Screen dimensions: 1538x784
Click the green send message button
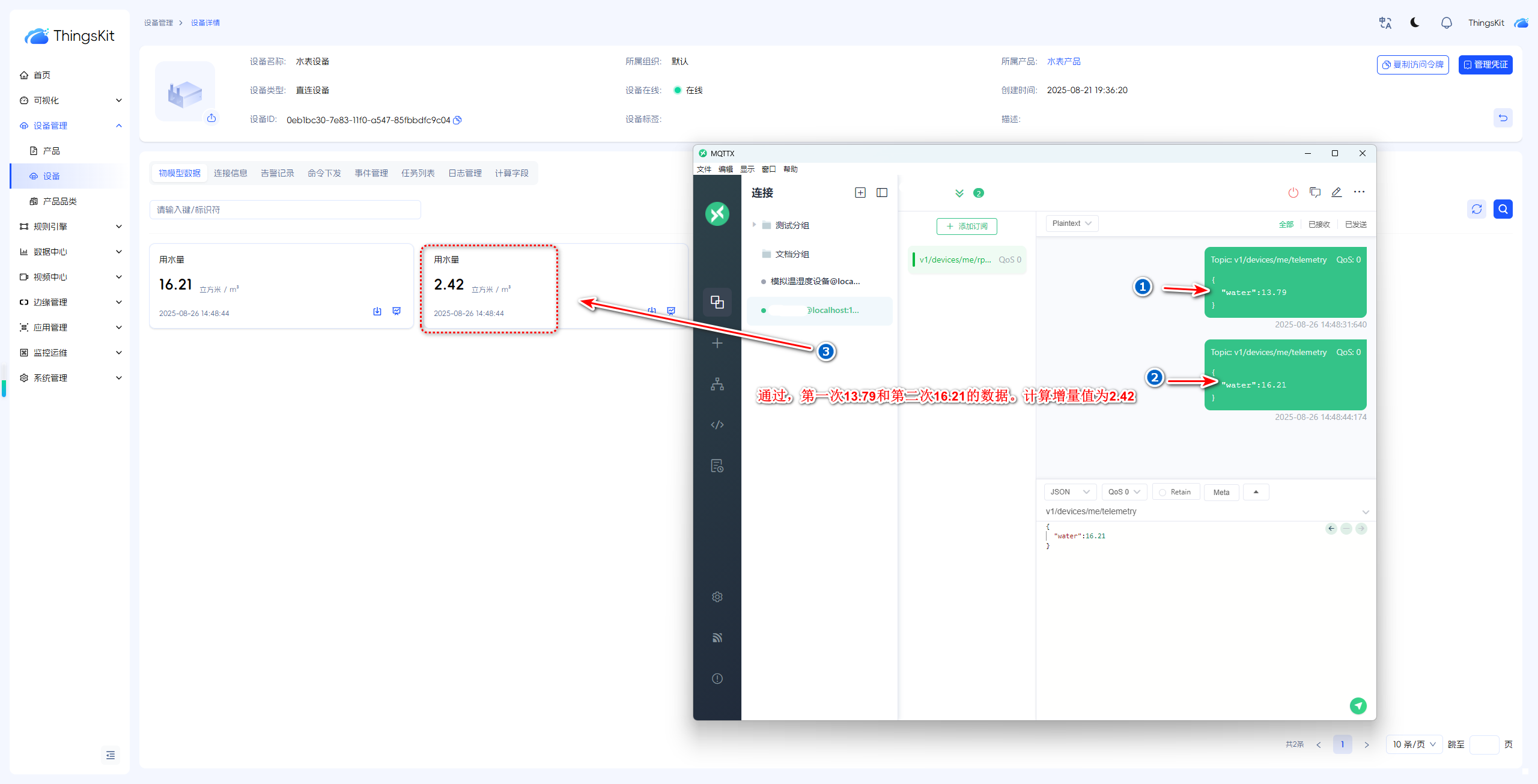point(1358,706)
